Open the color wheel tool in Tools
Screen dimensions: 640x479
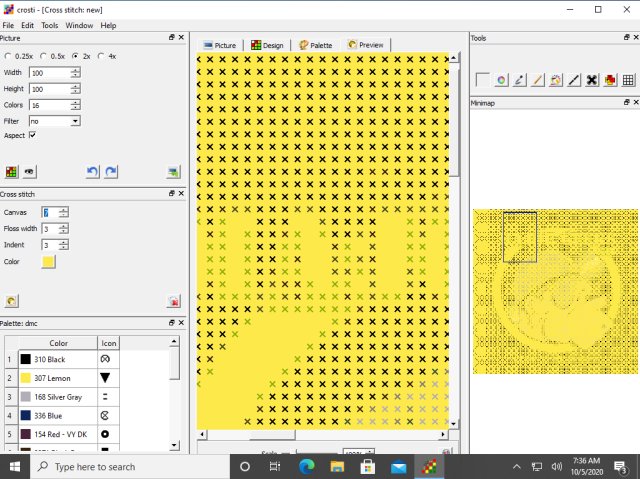point(501,80)
